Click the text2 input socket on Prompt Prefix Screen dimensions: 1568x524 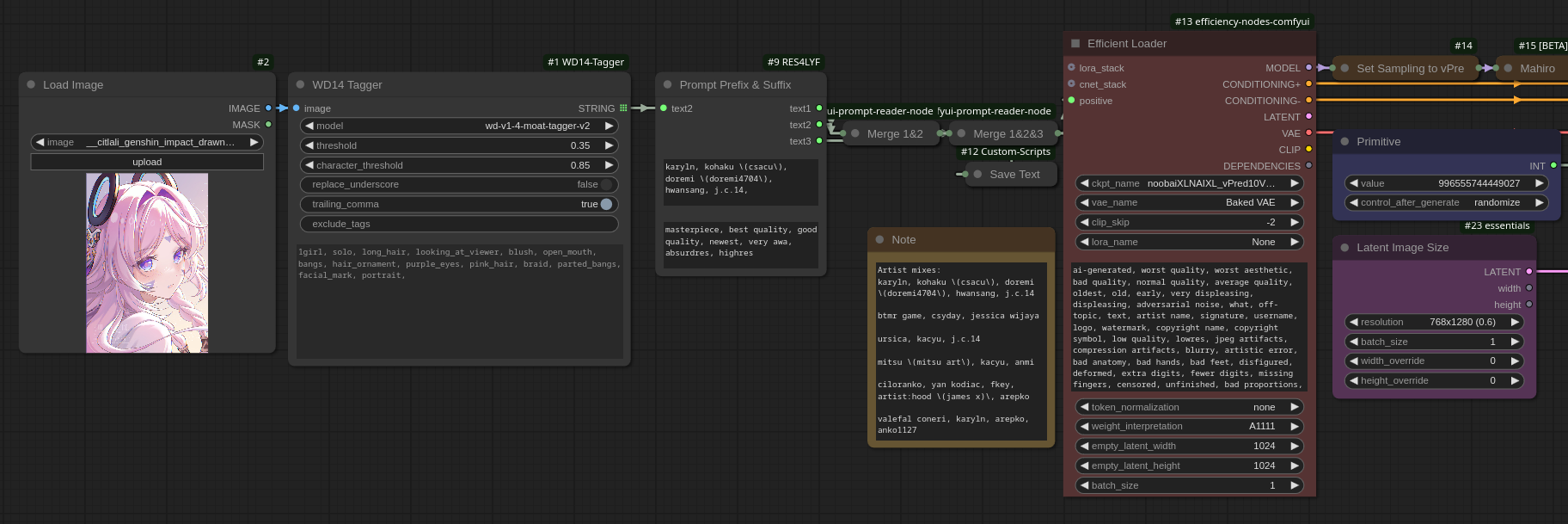point(664,108)
